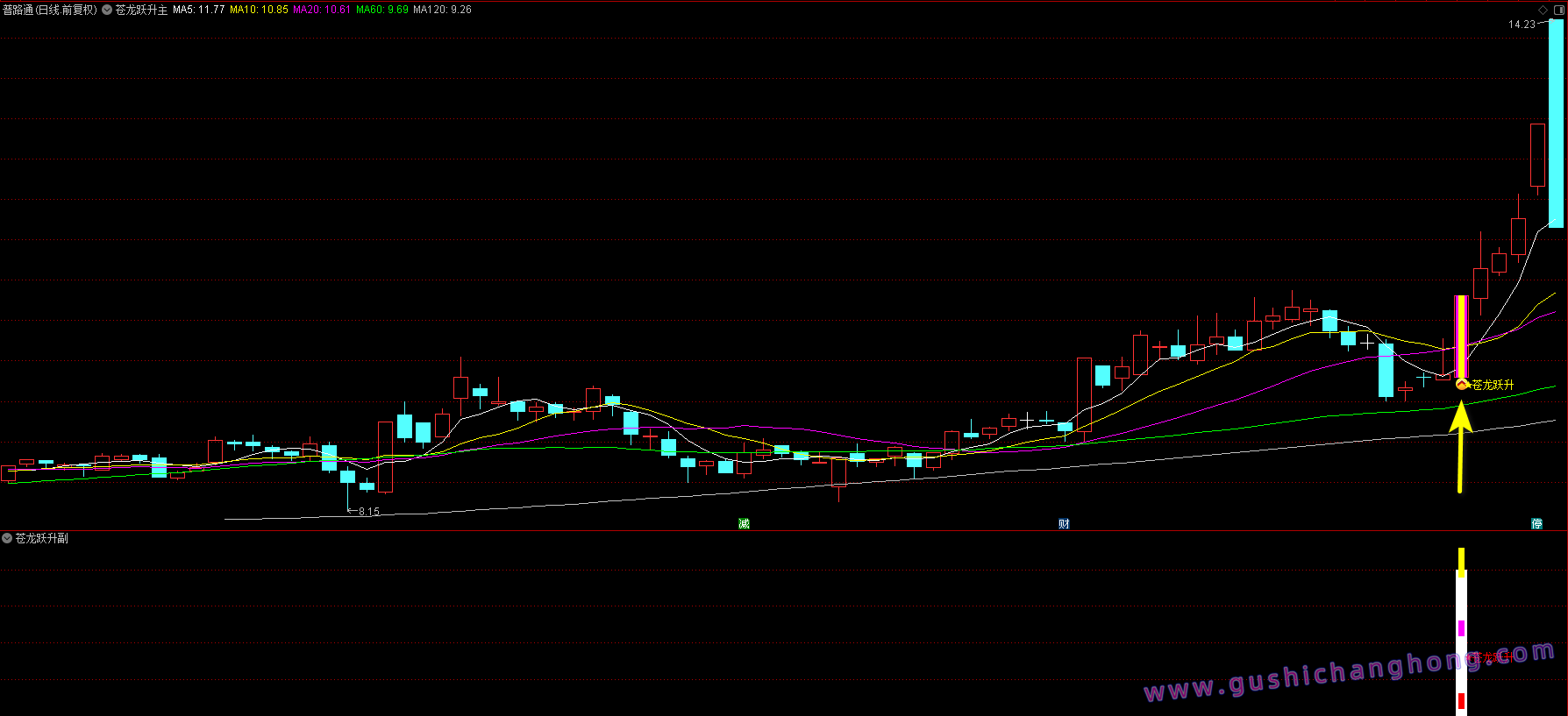Click the yellow upward arrow marker
The width and height of the screenshot is (1568, 716).
click(1460, 445)
